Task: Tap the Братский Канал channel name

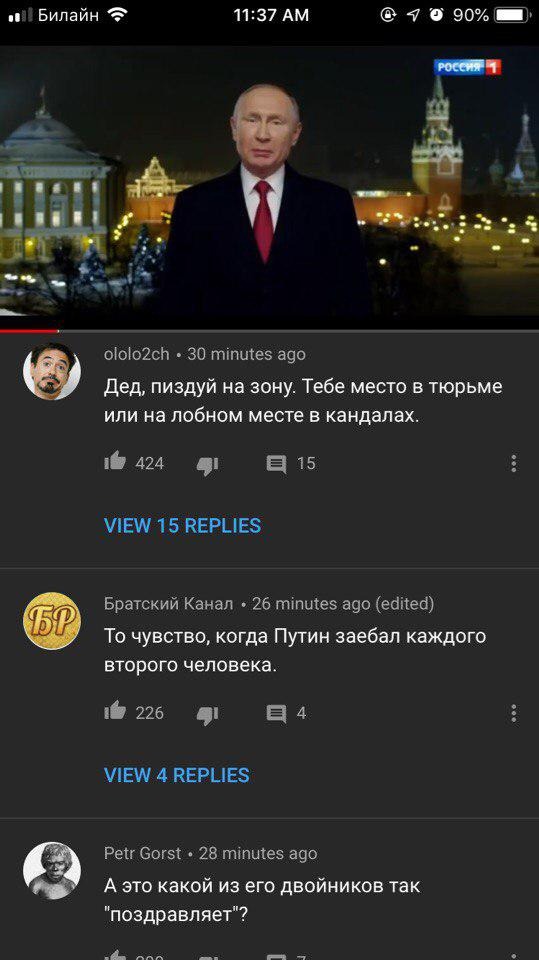Action: [168, 604]
